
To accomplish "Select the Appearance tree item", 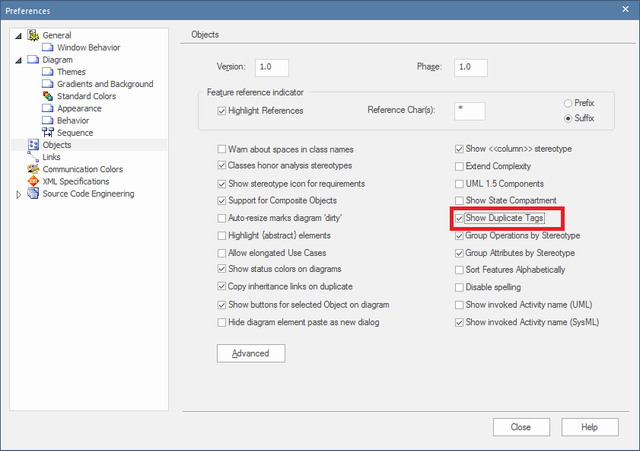I will [79, 108].
